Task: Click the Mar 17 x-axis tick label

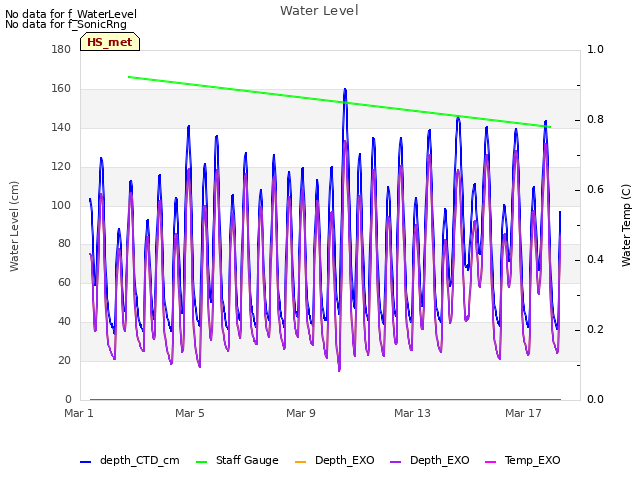Action: [x=523, y=413]
